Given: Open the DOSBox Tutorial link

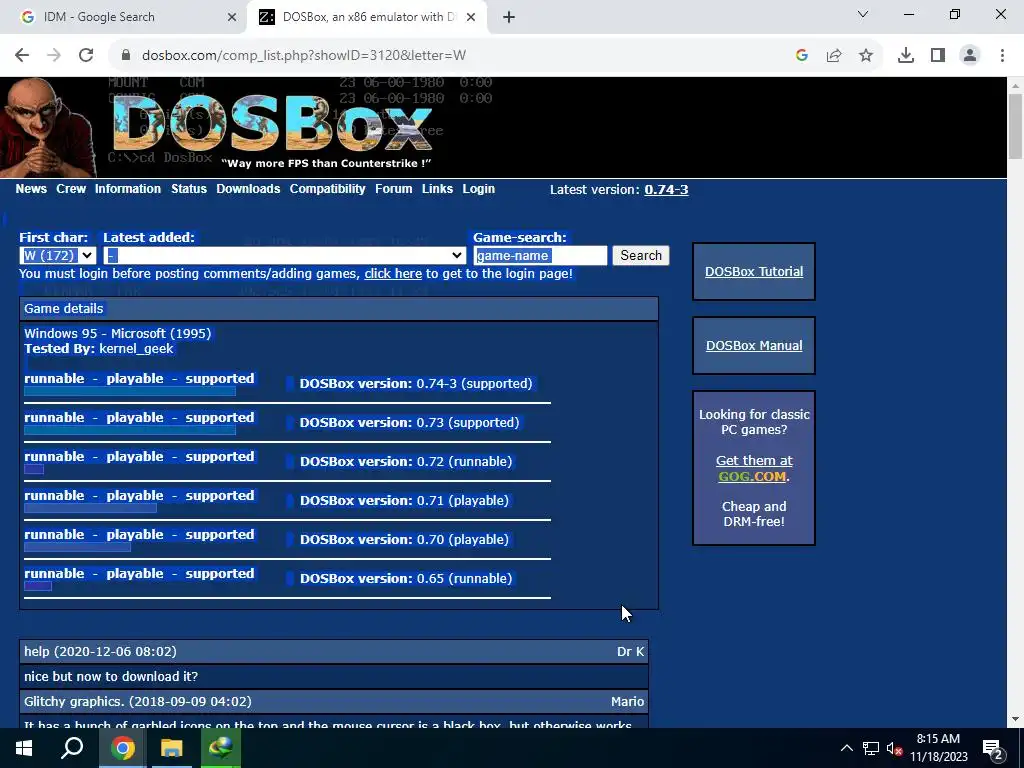Looking at the screenshot, I should (754, 272).
